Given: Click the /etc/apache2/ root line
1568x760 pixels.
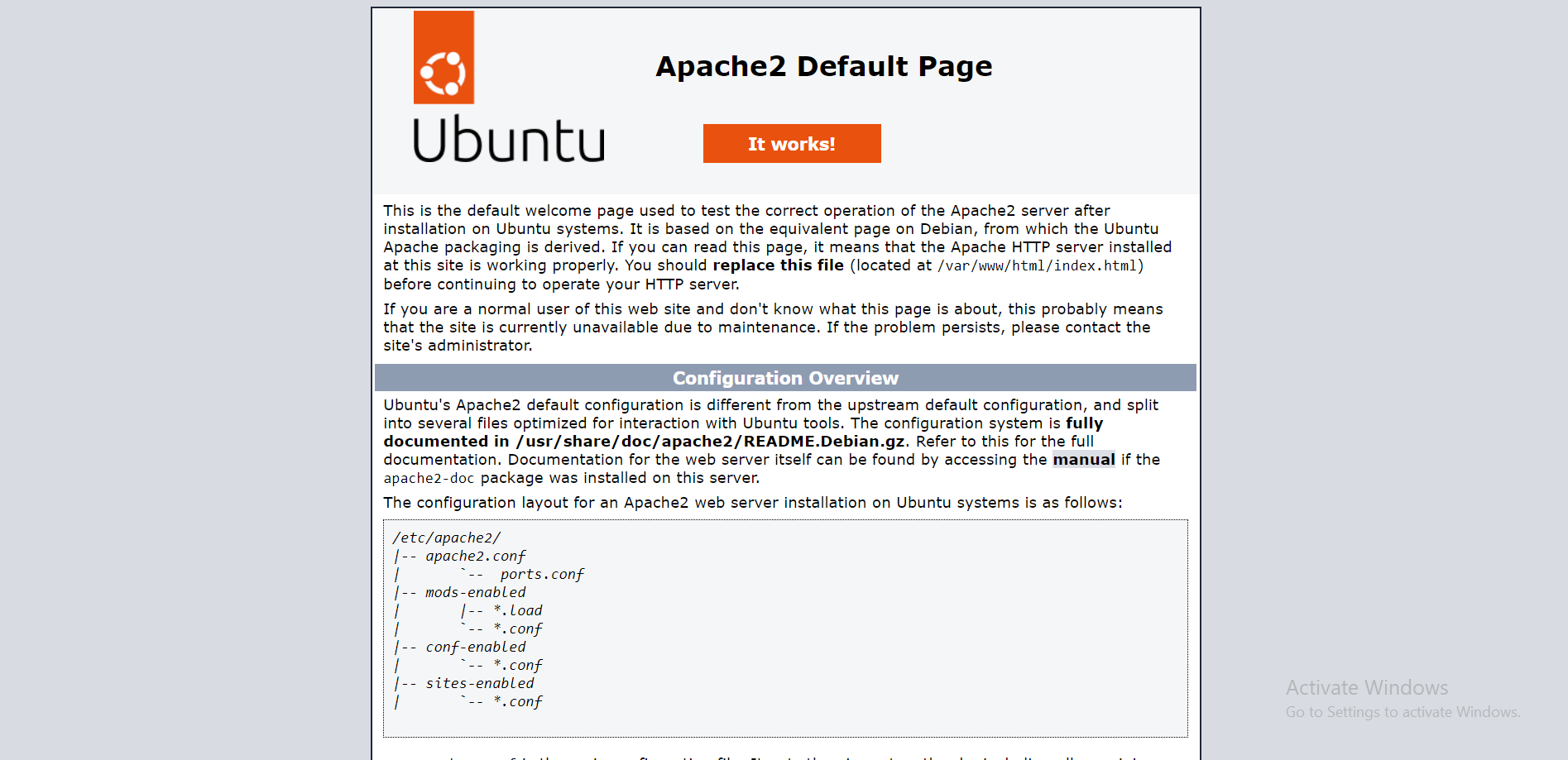Looking at the screenshot, I should pos(447,538).
